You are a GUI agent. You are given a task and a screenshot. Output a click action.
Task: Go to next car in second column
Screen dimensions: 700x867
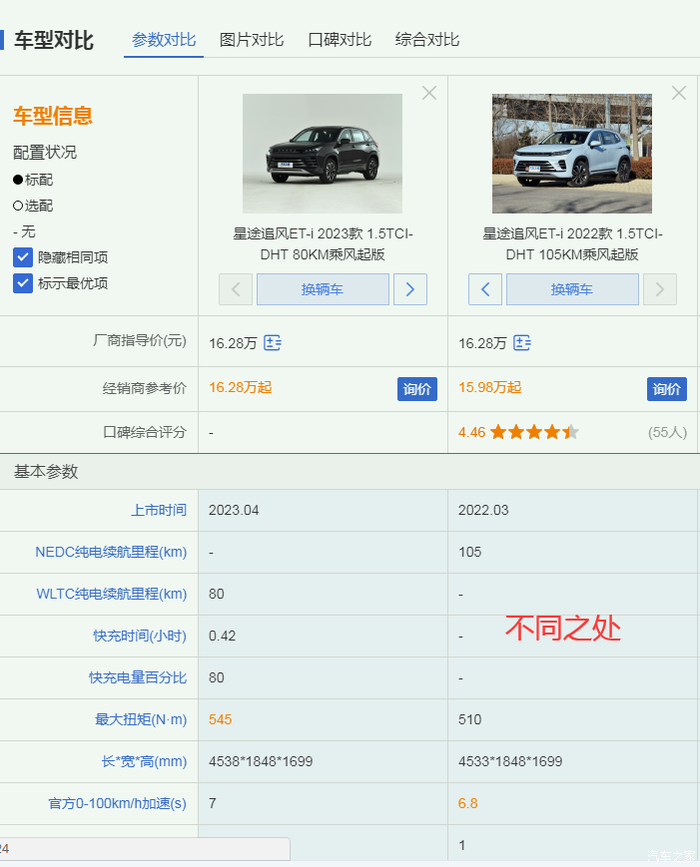click(659, 290)
